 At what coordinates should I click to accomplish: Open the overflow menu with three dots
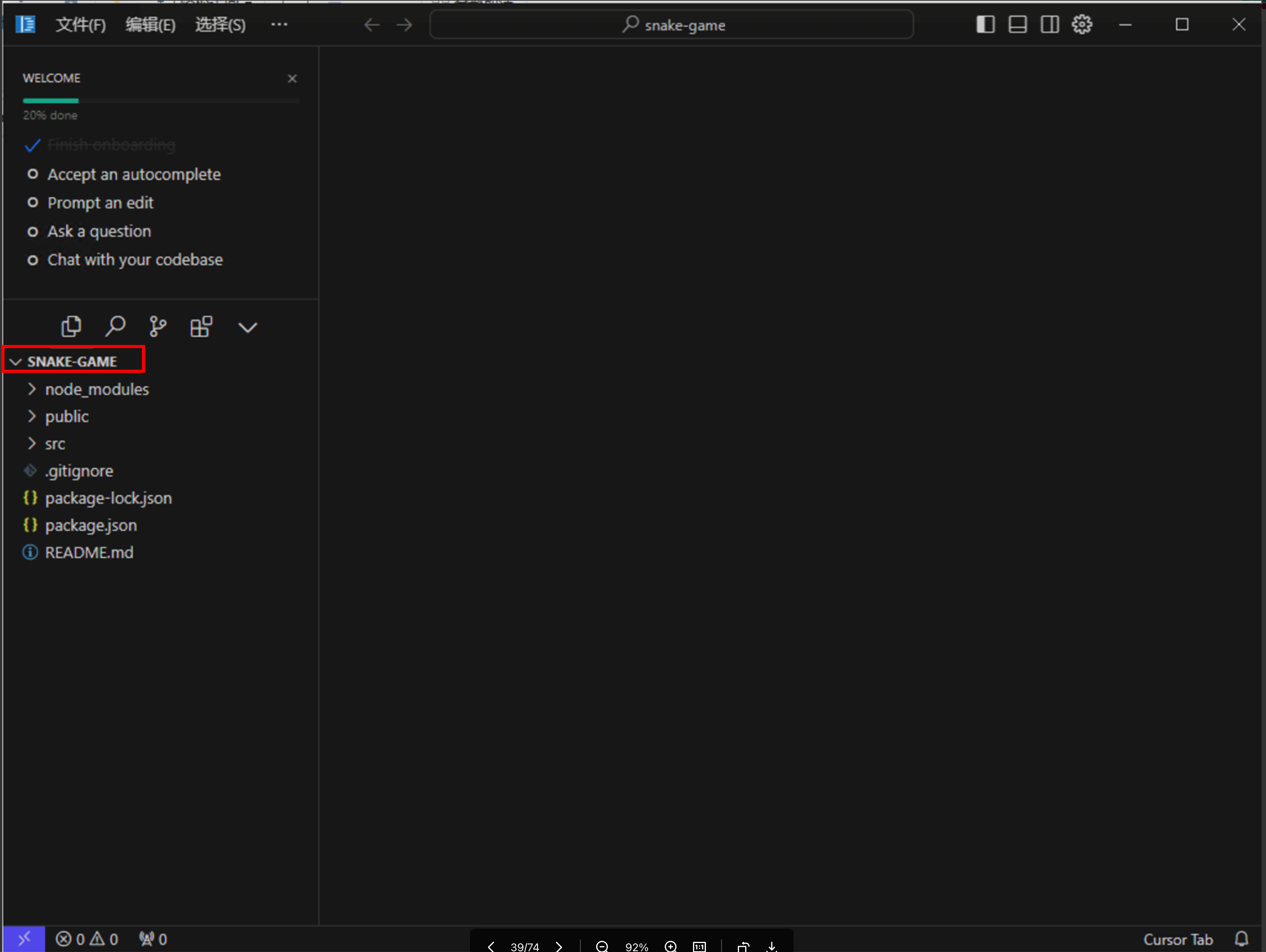pos(279,25)
